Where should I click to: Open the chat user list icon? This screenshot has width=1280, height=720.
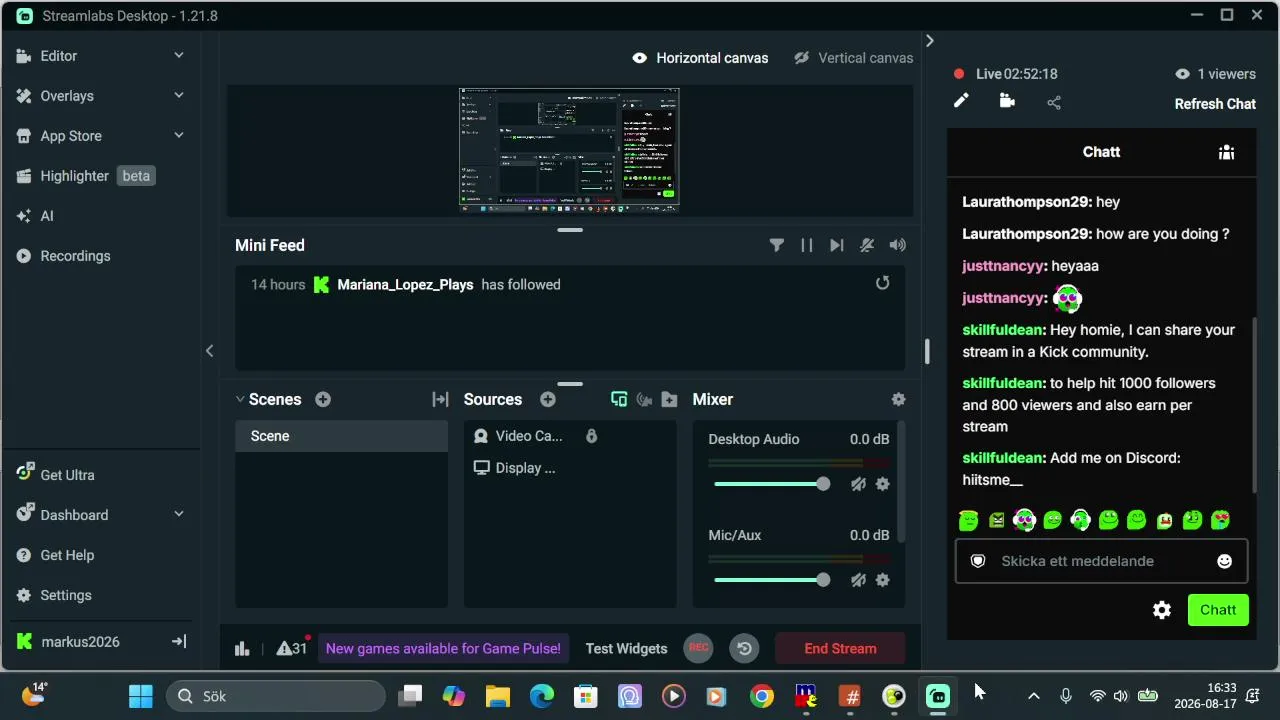1226,152
